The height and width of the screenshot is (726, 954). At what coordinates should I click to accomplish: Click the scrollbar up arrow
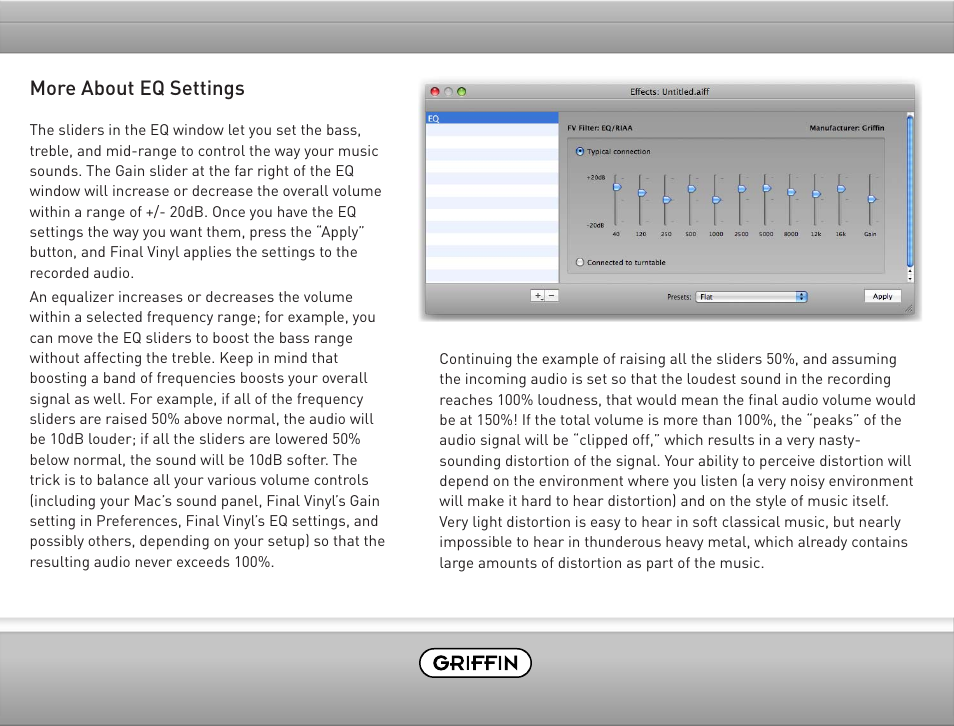click(910, 271)
